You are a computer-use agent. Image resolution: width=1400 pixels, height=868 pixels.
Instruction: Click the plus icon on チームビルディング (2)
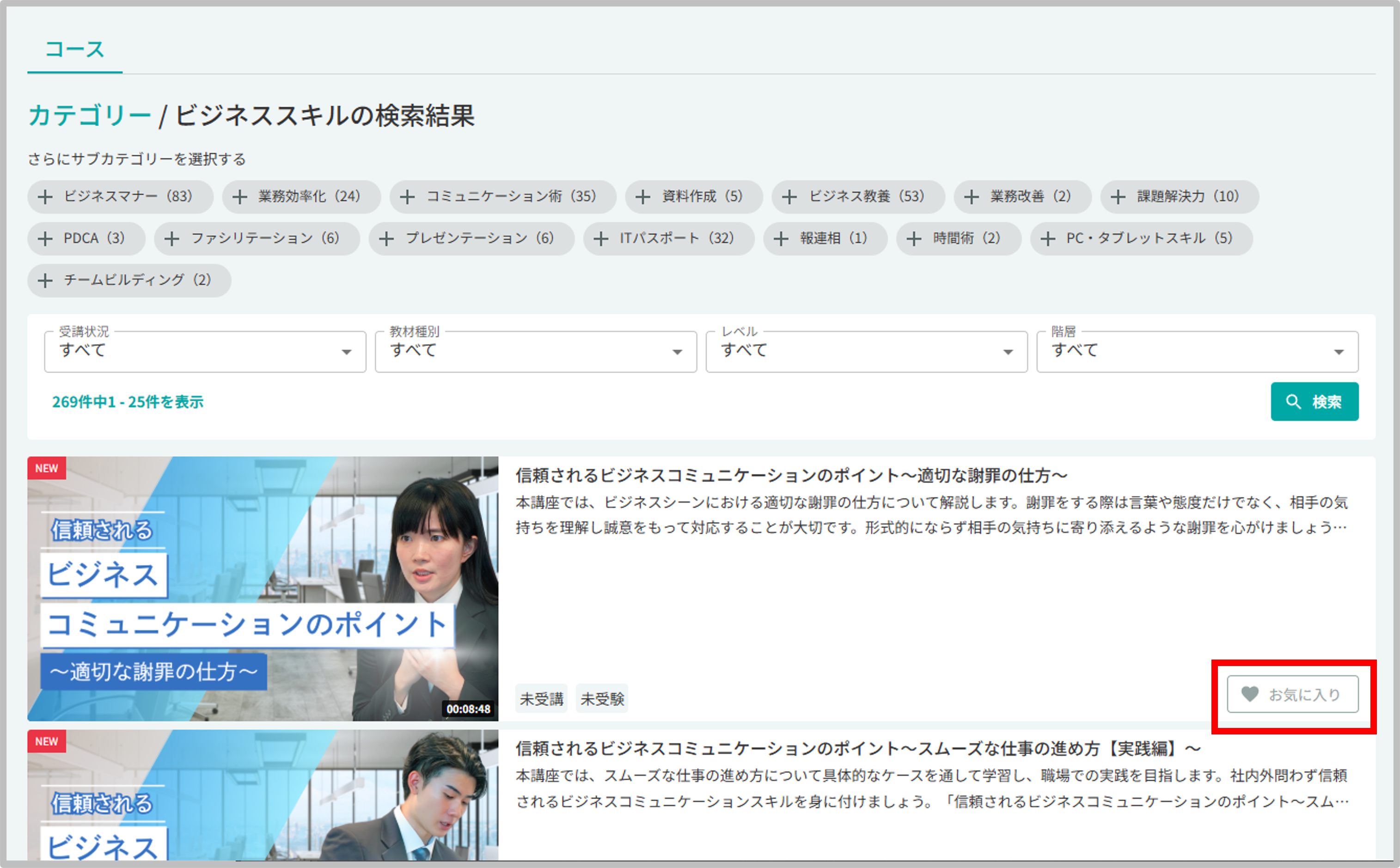45,281
